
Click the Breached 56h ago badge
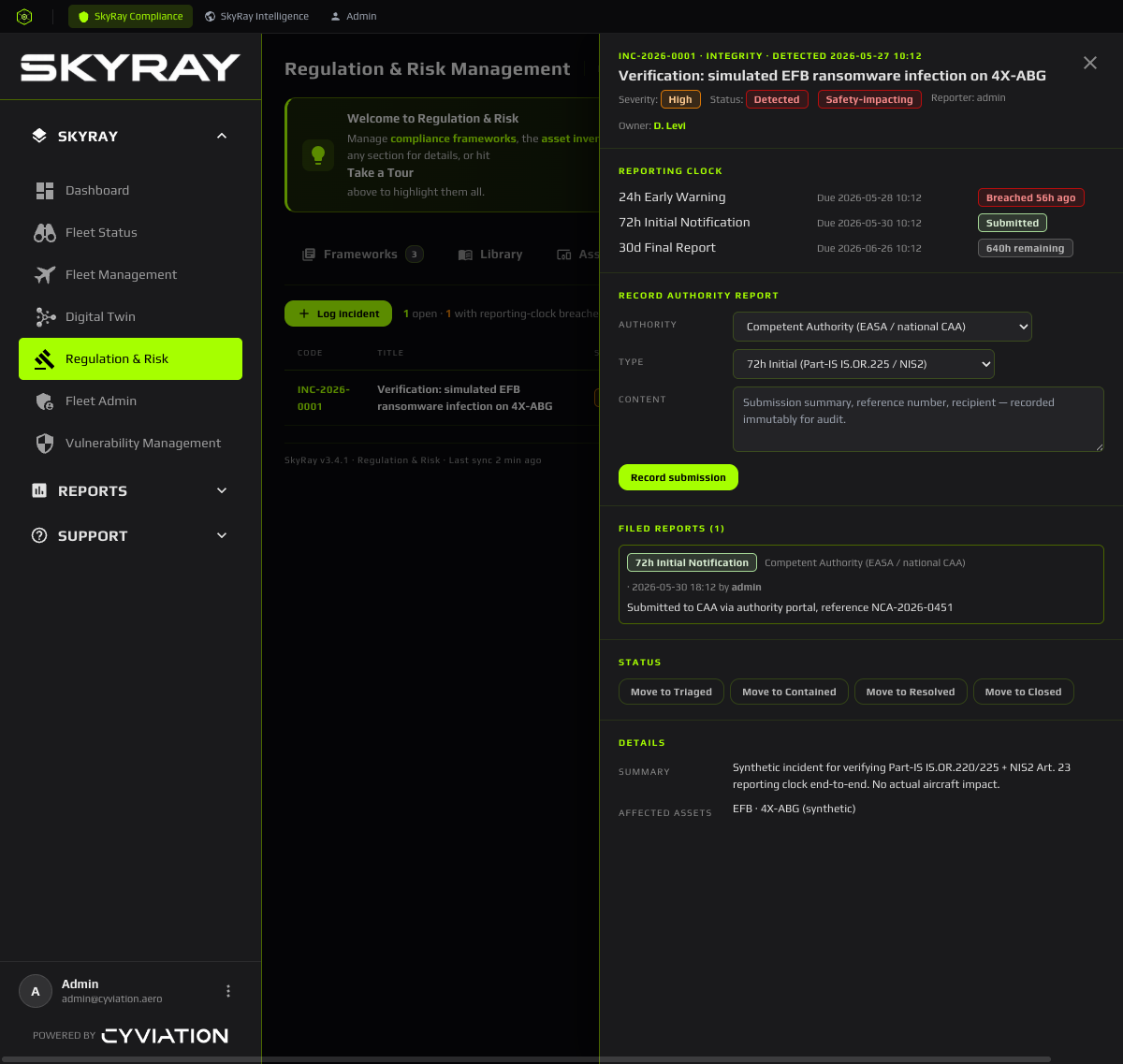[x=1030, y=197]
